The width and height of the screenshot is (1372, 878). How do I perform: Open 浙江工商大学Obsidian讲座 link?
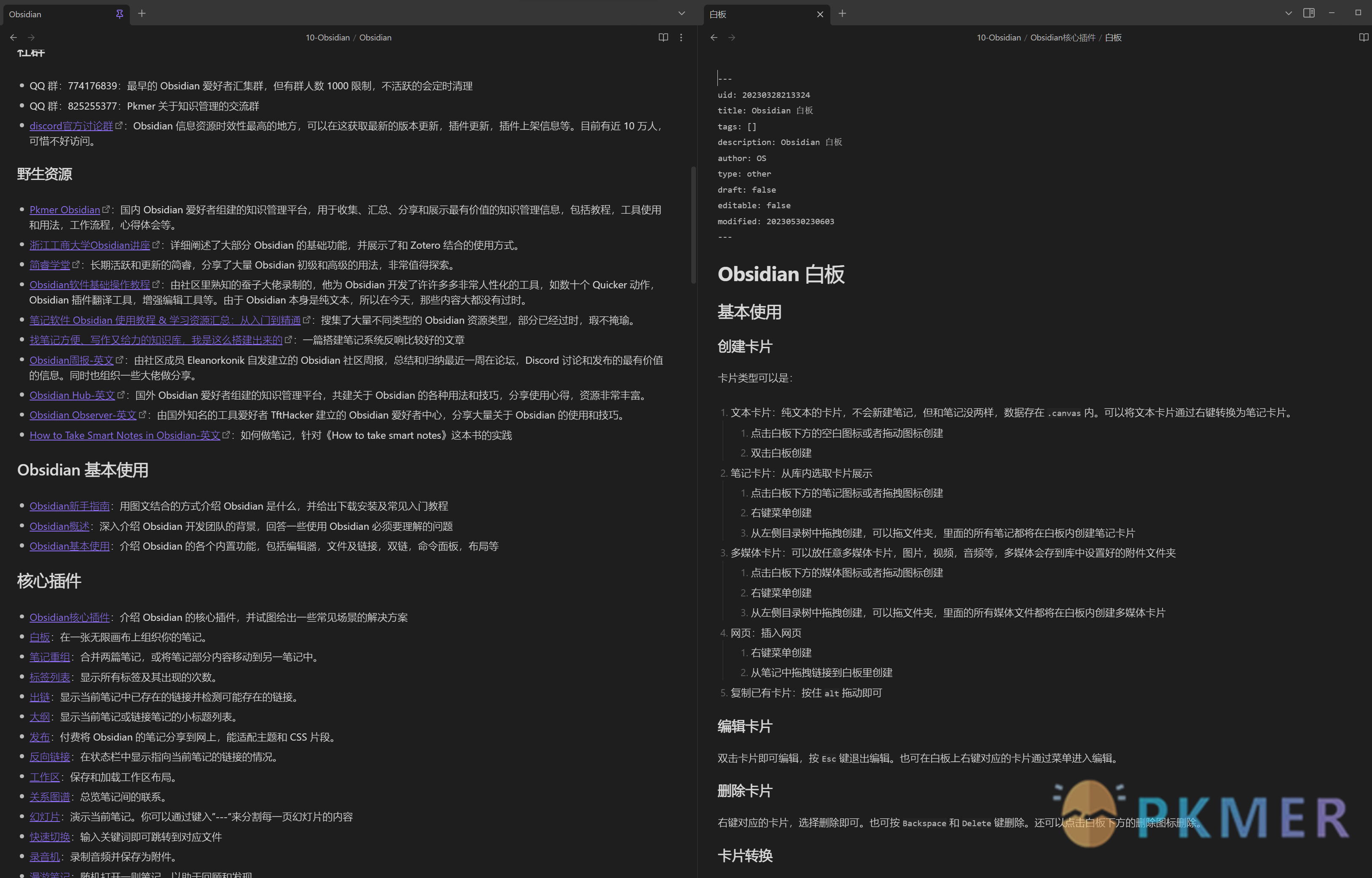point(89,245)
